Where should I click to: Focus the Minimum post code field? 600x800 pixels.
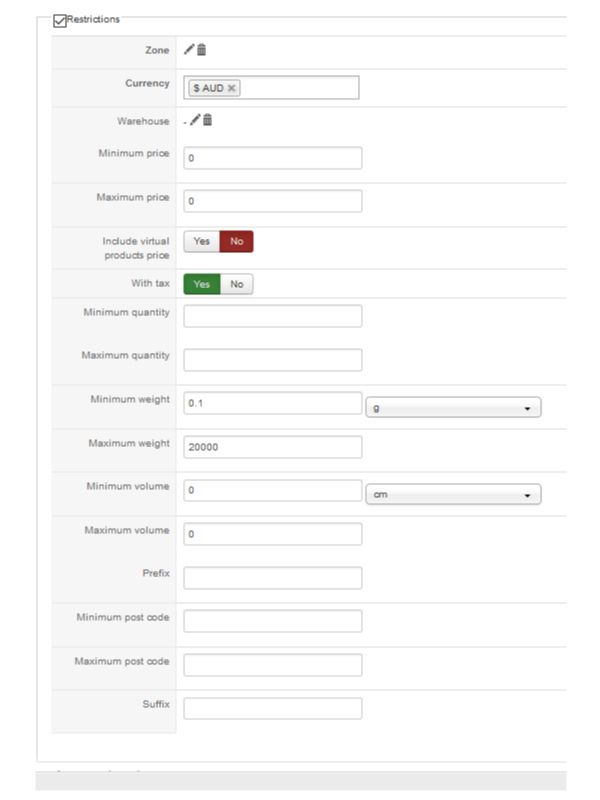[x=272, y=621]
